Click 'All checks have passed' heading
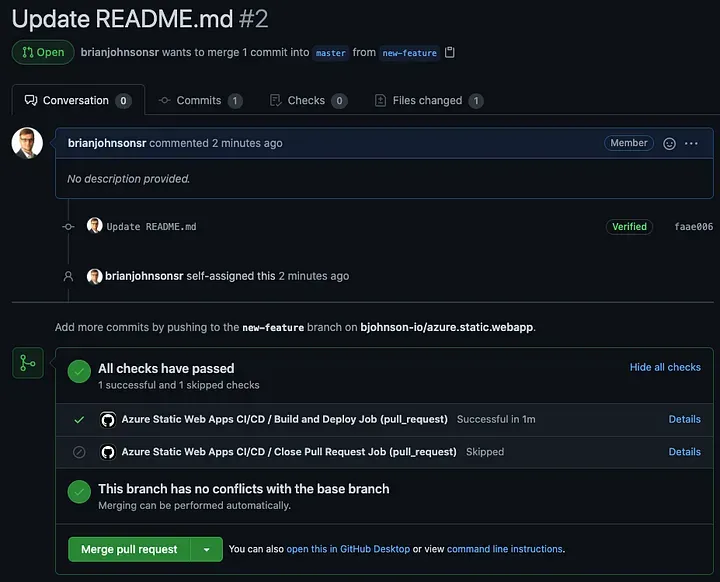Image resolution: width=720 pixels, height=582 pixels. 166,368
